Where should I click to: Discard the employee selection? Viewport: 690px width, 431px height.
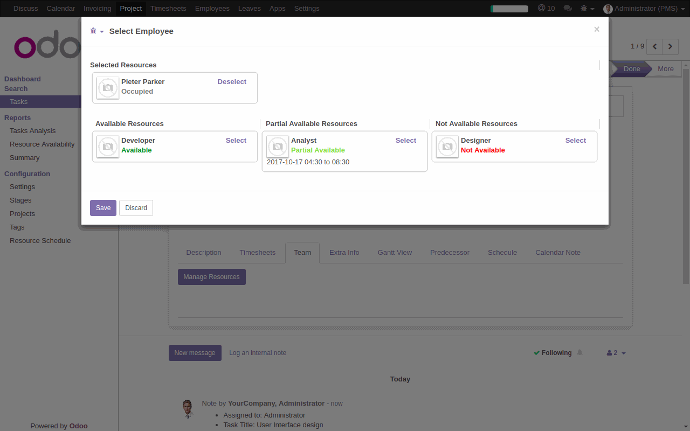(136, 208)
